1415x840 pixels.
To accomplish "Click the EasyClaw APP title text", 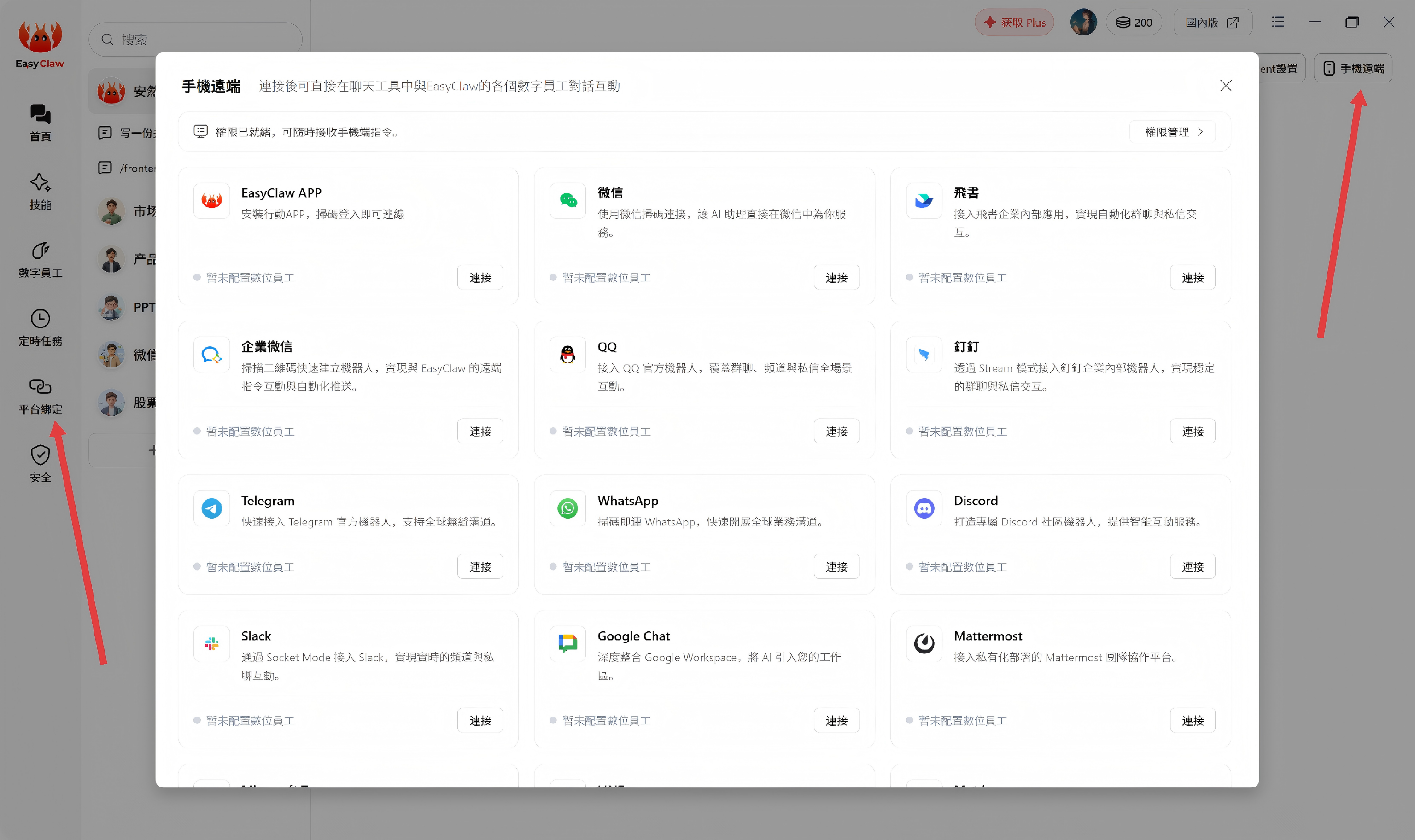I will point(281,193).
